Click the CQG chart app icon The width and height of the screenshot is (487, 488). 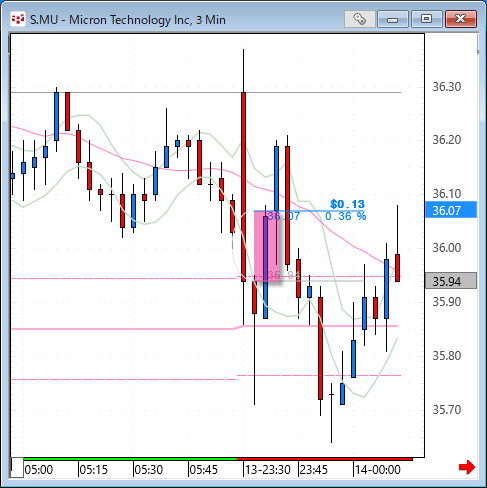(18, 20)
